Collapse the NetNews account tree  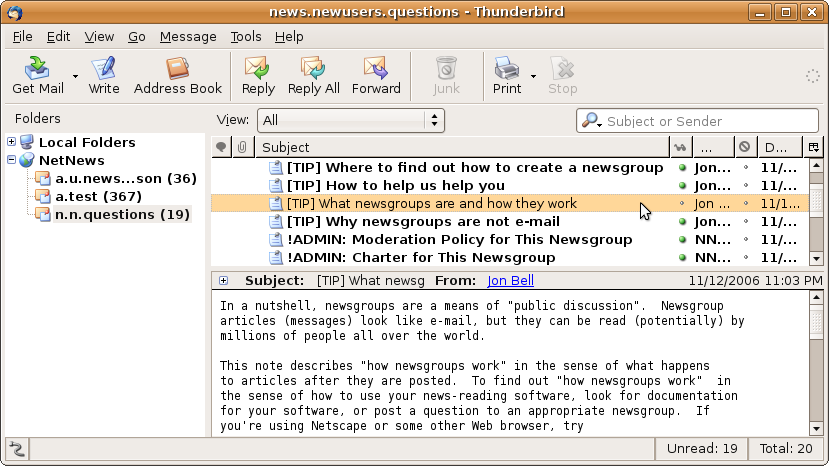pos(12,160)
